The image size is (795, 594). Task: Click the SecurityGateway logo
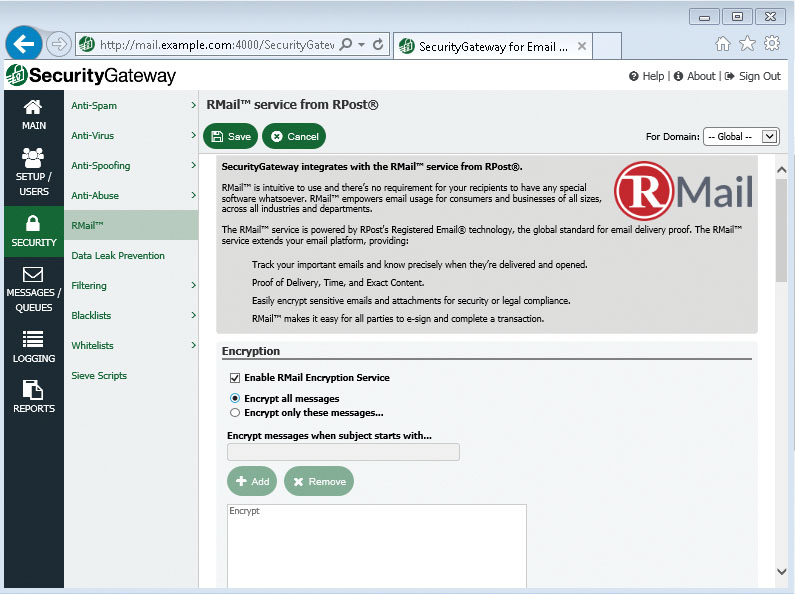tap(91, 76)
